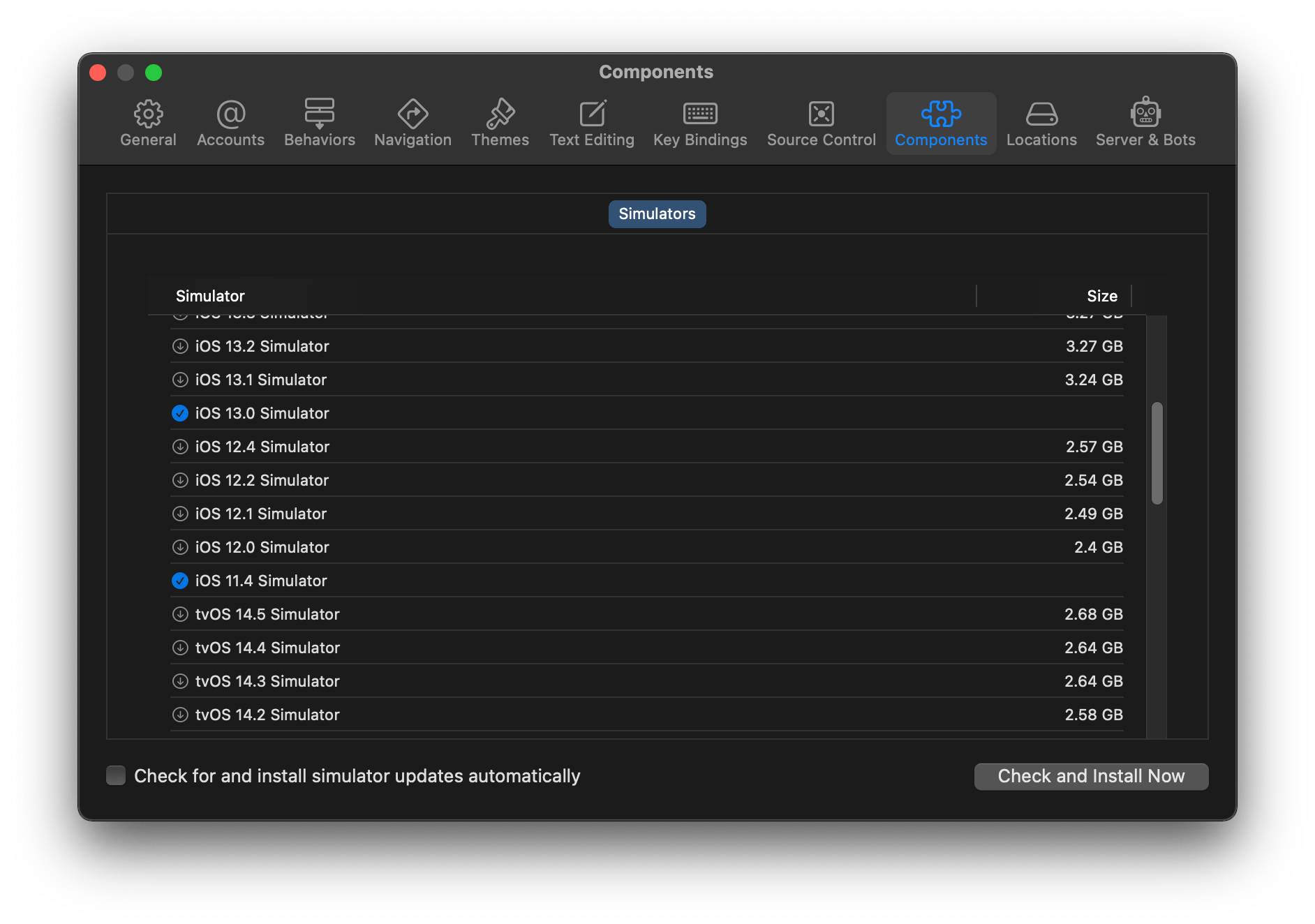Sort by the Size column header
This screenshot has height=924, width=1315.
(x=1101, y=296)
